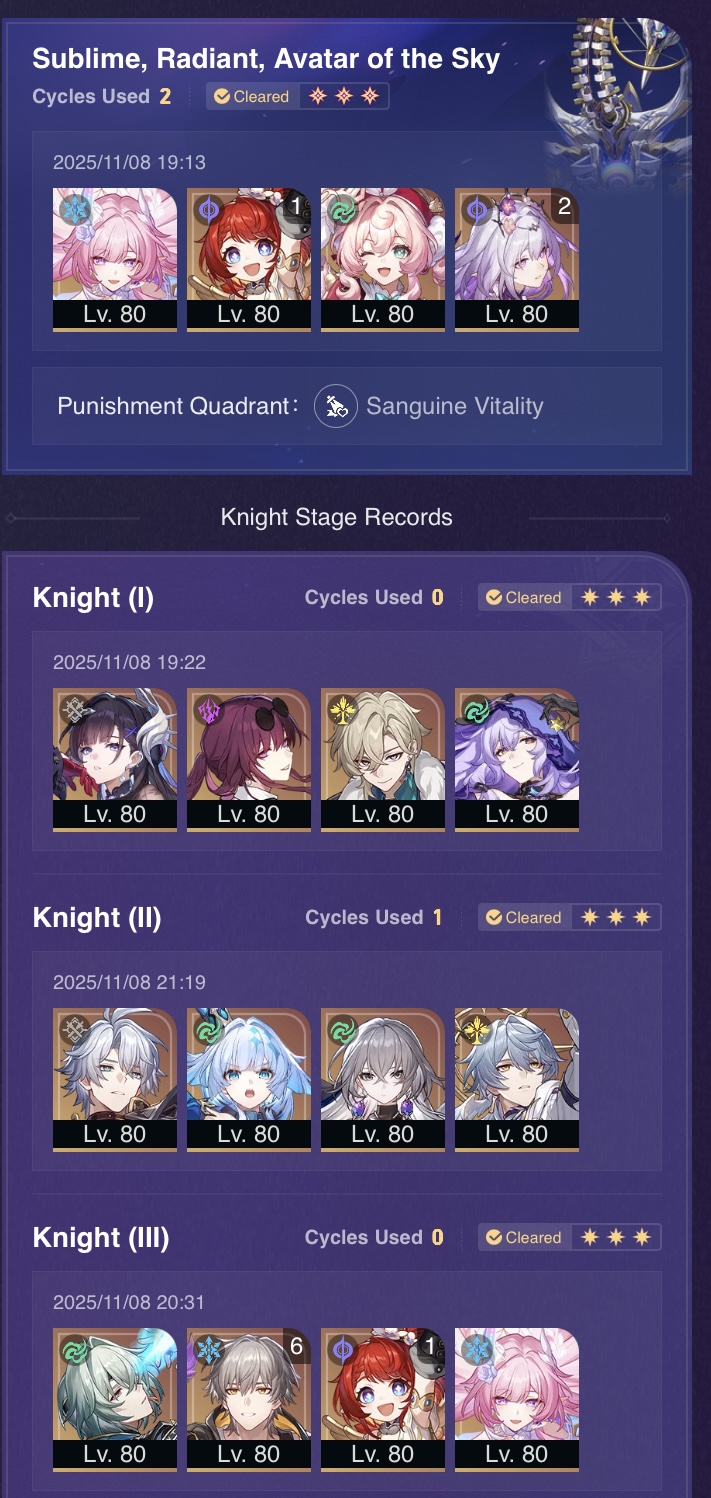Click the Knight Stage Records section title
Viewport: 711px width, 1498px height.
(336, 517)
